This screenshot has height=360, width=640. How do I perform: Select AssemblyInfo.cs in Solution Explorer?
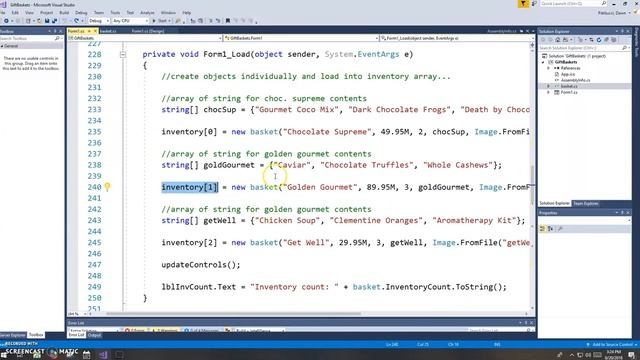click(x=575, y=80)
